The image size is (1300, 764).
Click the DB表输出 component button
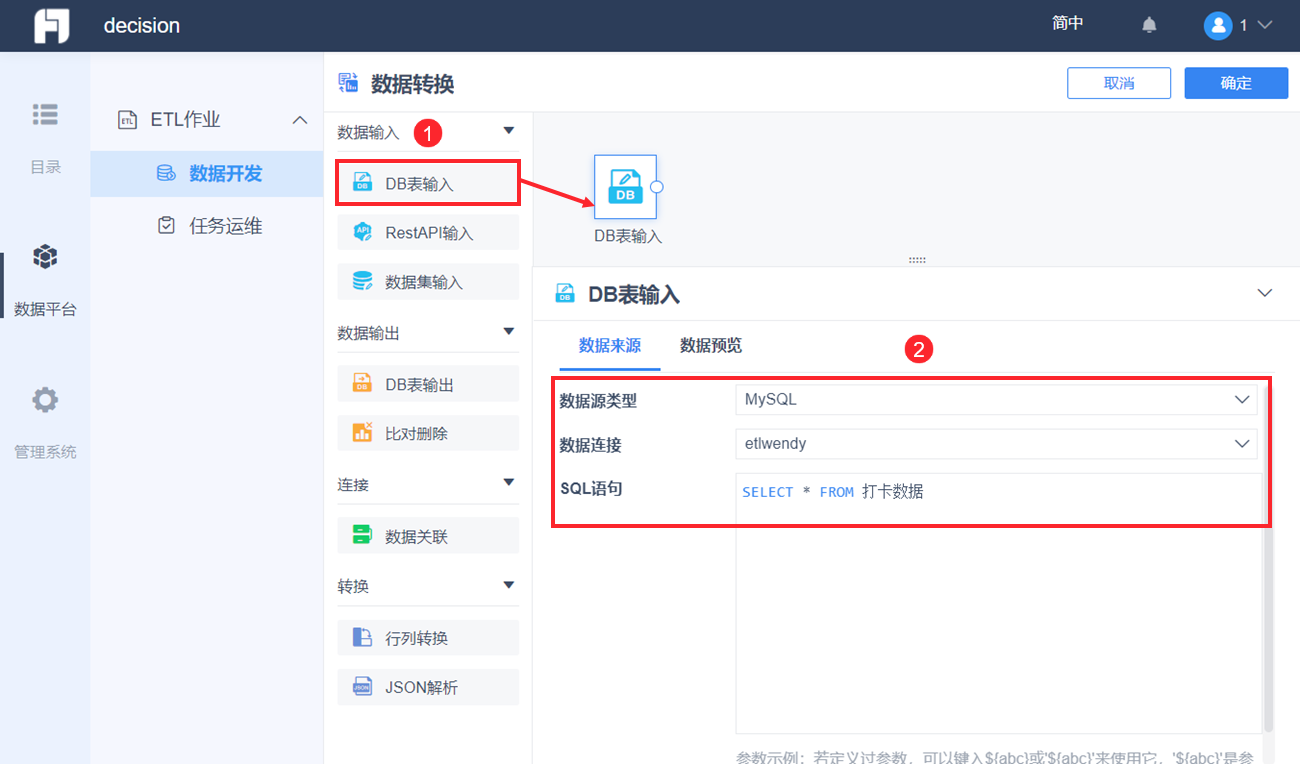(x=428, y=384)
